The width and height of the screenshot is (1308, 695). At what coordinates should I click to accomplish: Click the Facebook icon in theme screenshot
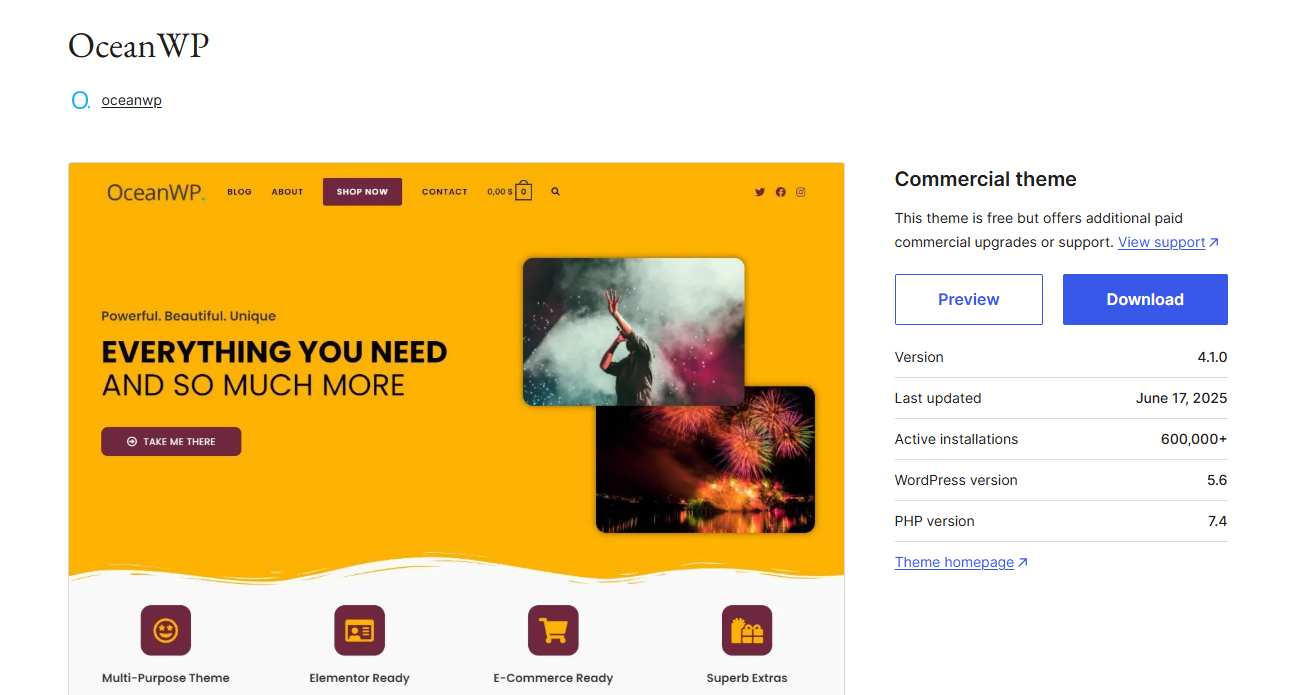point(780,192)
